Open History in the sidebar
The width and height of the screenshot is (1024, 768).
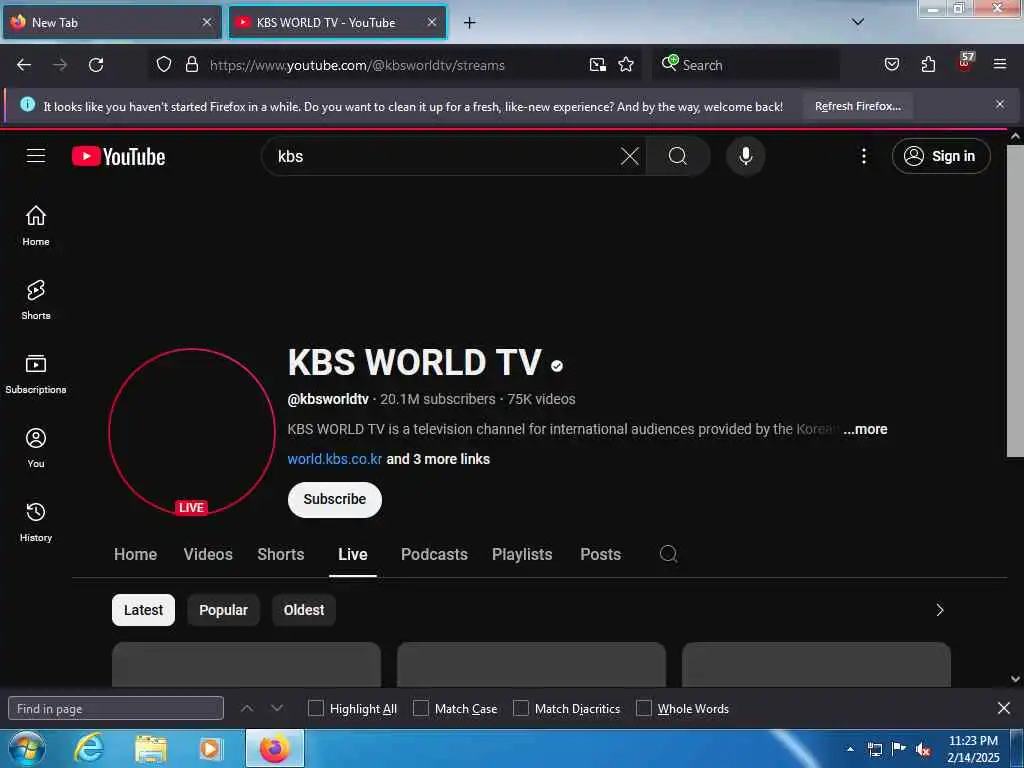pyautogui.click(x=36, y=522)
